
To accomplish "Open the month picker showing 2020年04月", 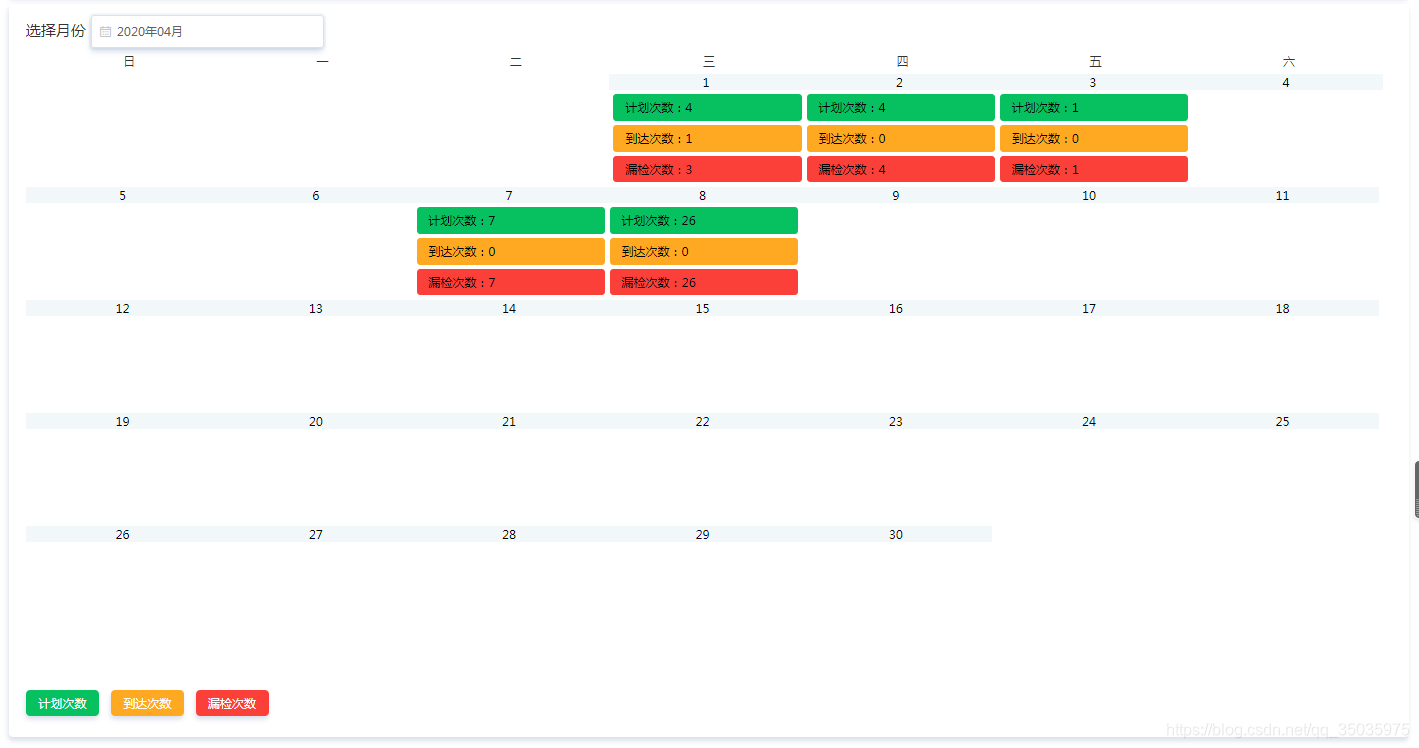I will click(x=207, y=31).
